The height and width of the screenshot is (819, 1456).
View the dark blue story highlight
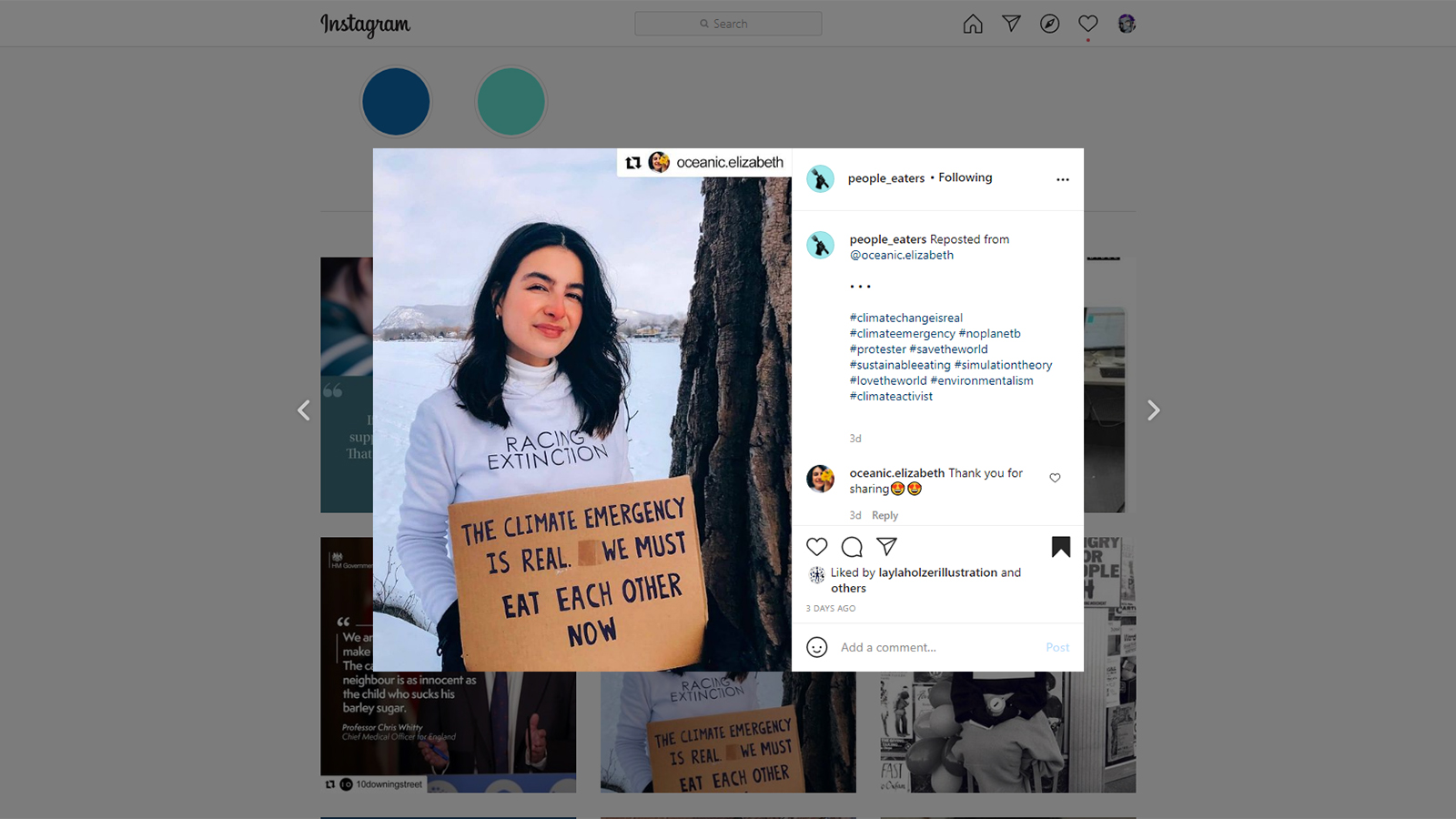pos(396,101)
